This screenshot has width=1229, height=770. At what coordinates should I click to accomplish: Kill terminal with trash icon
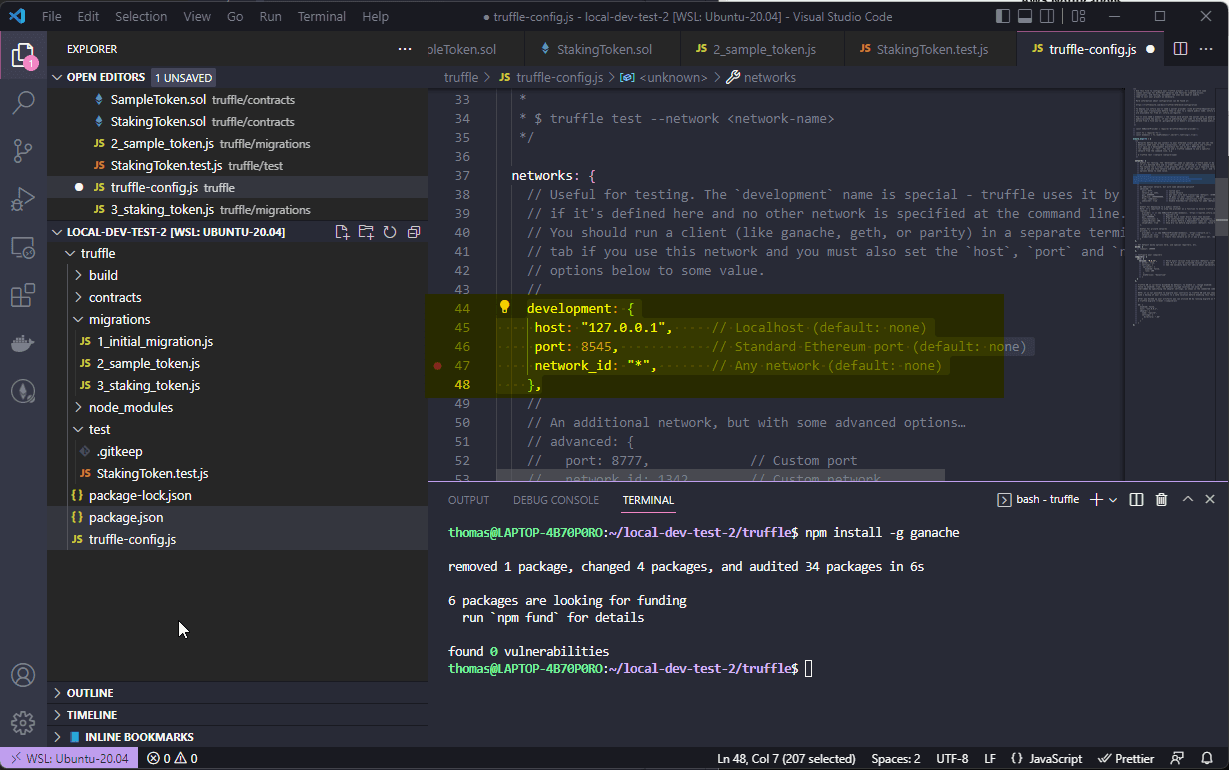(x=1161, y=499)
